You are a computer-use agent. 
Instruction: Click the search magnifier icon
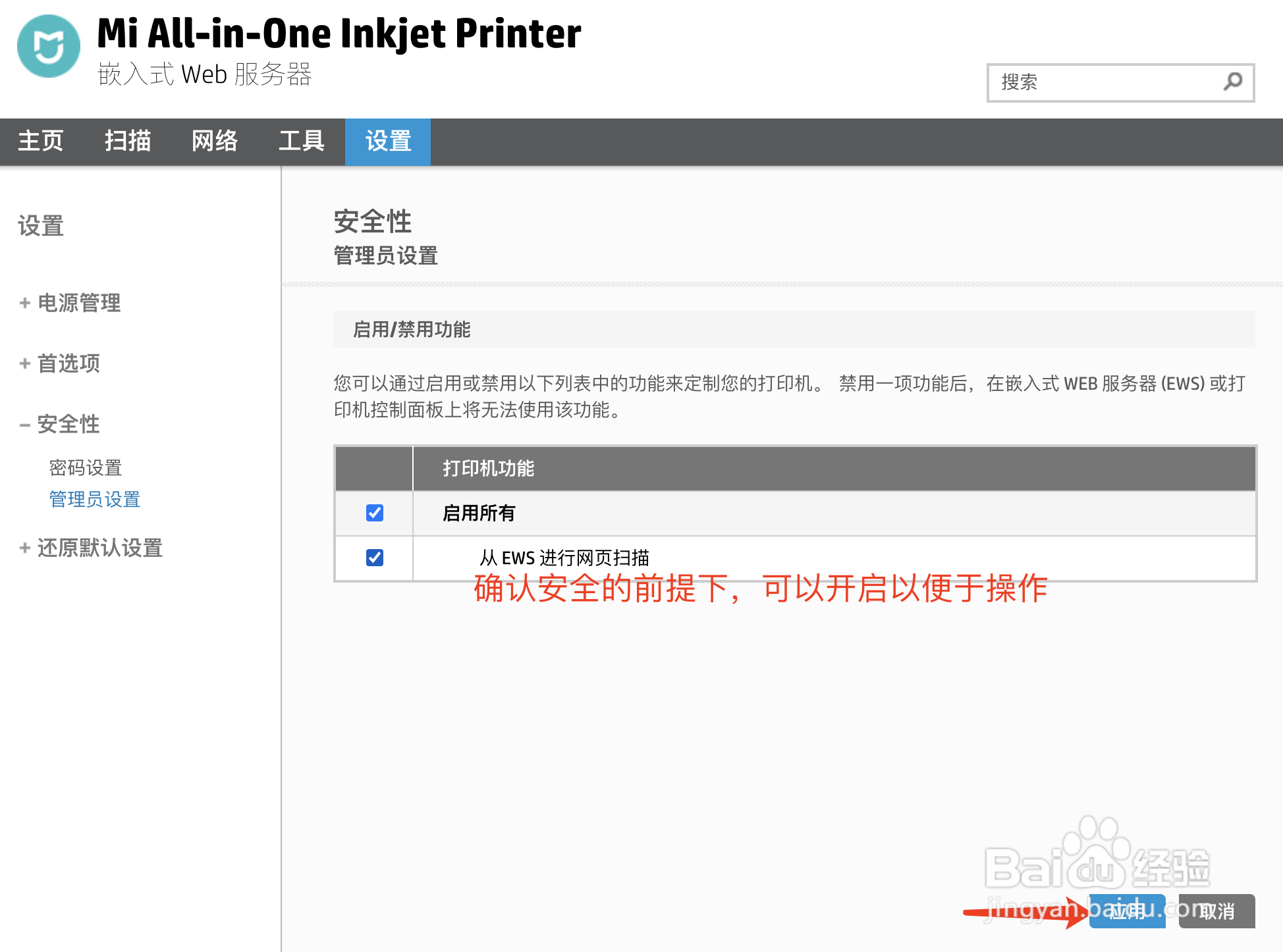pyautogui.click(x=1232, y=82)
